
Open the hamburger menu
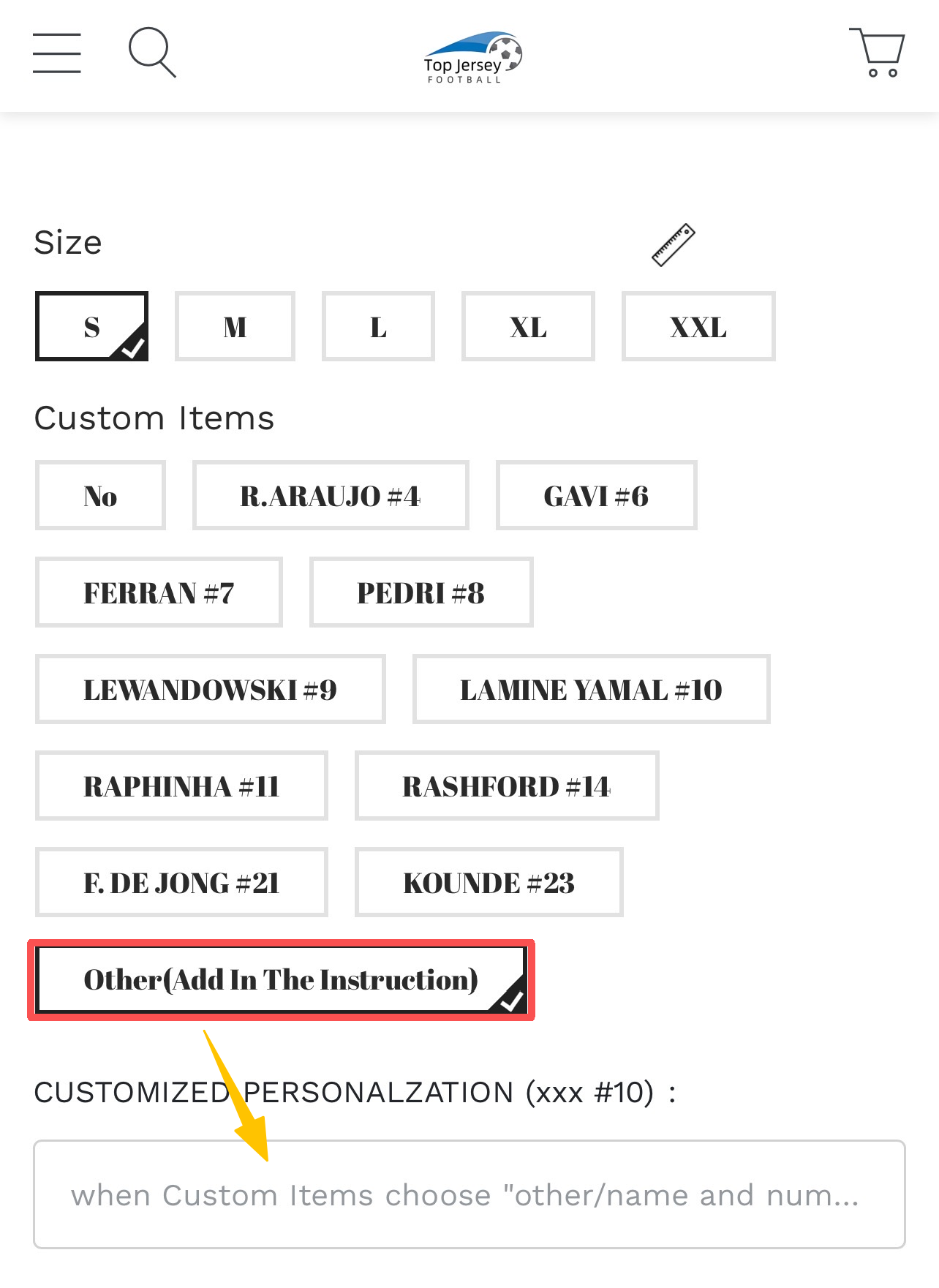57,53
